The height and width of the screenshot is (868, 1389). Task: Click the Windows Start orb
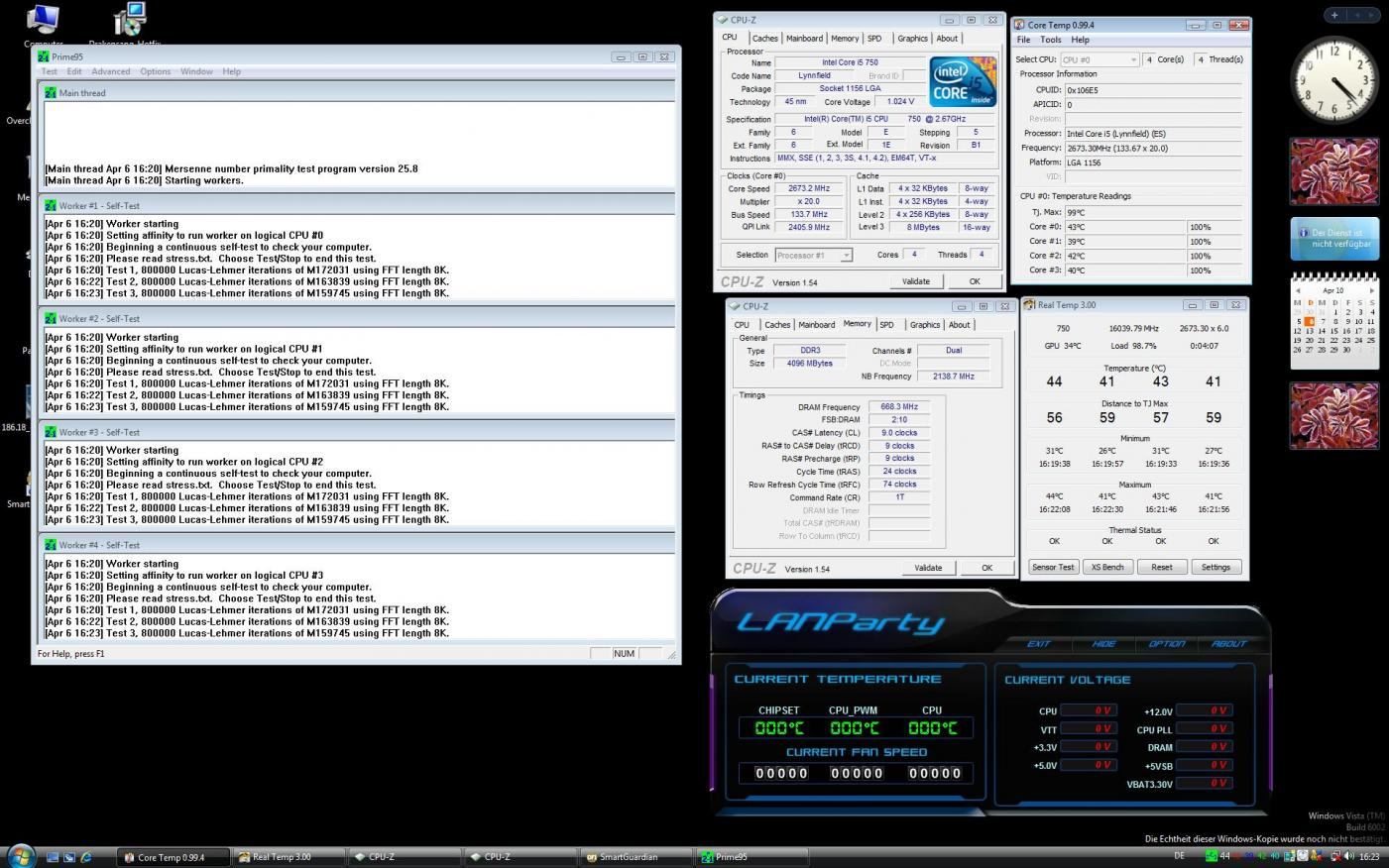21,856
